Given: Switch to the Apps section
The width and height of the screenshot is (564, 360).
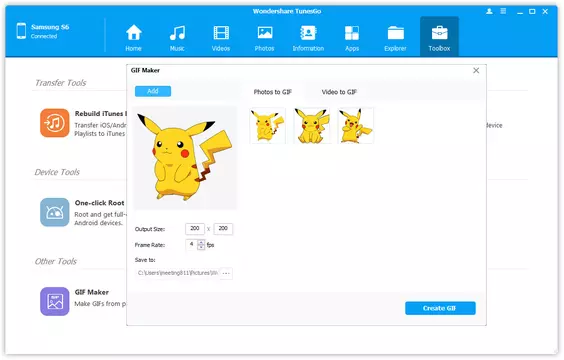Looking at the screenshot, I should pos(352,37).
